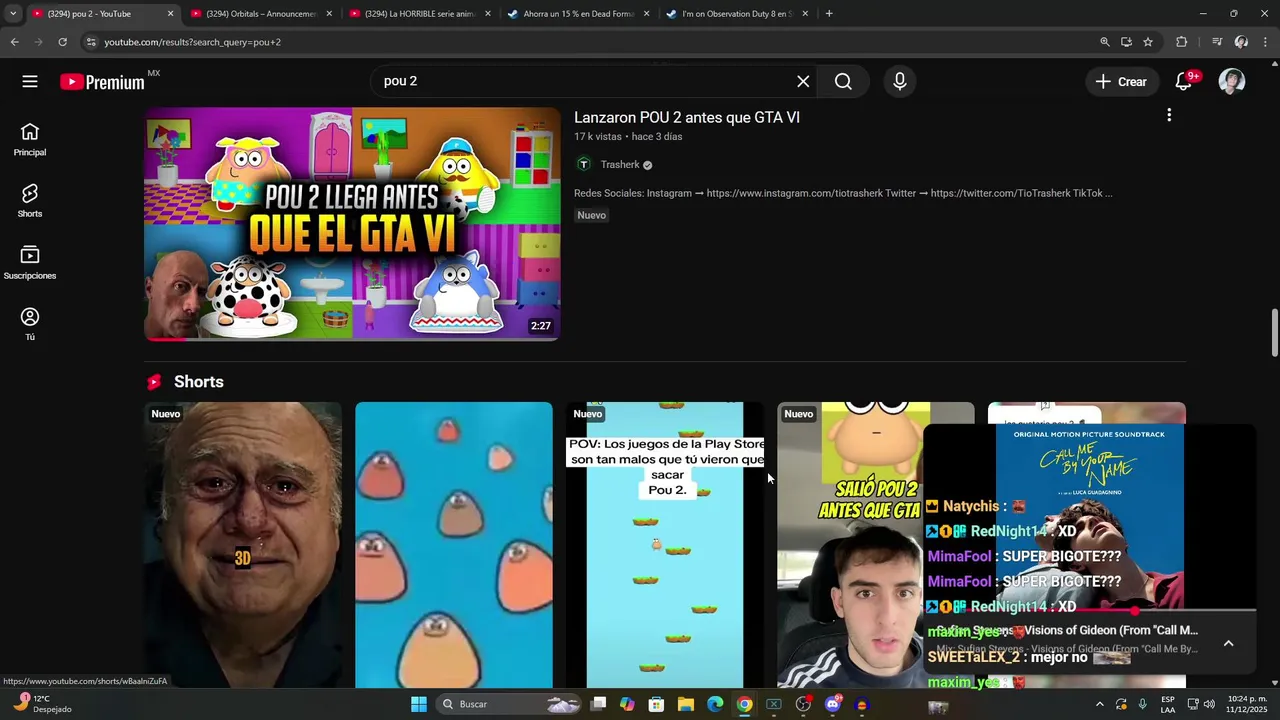Collapse the media player overlay chevron
This screenshot has height=720, width=1280.
1229,644
